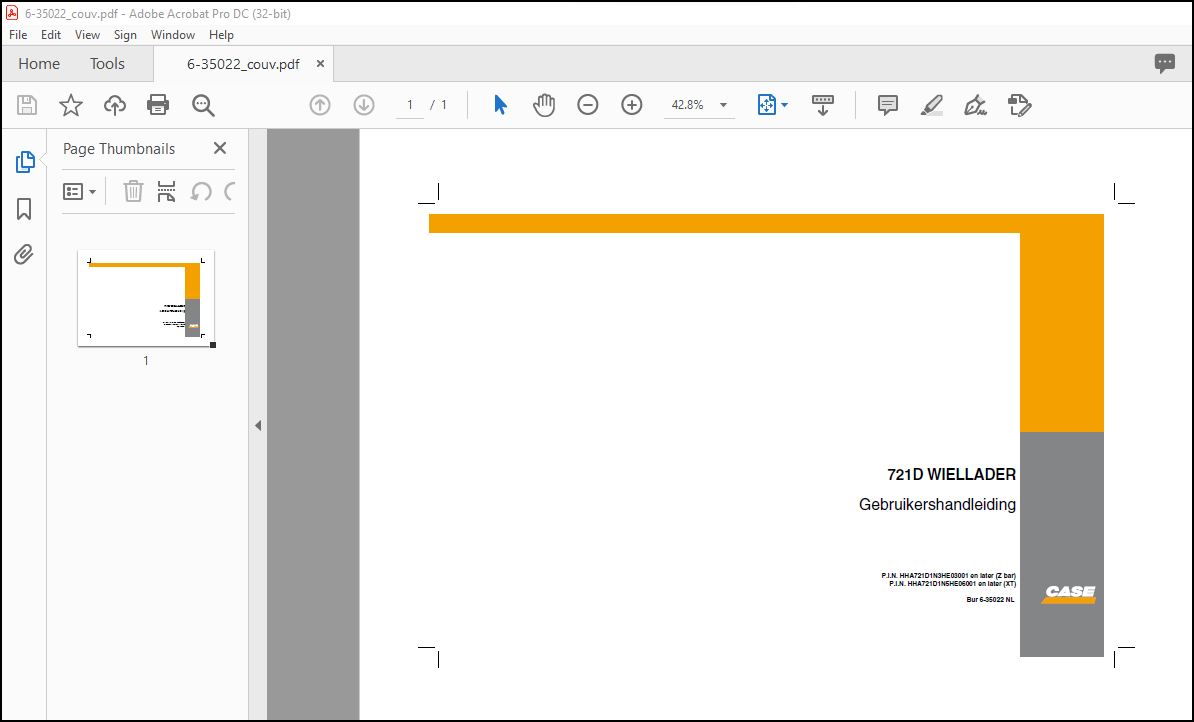This screenshot has height=722, width=1194.
Task: Select the Highlight text tool
Action: [x=932, y=105]
